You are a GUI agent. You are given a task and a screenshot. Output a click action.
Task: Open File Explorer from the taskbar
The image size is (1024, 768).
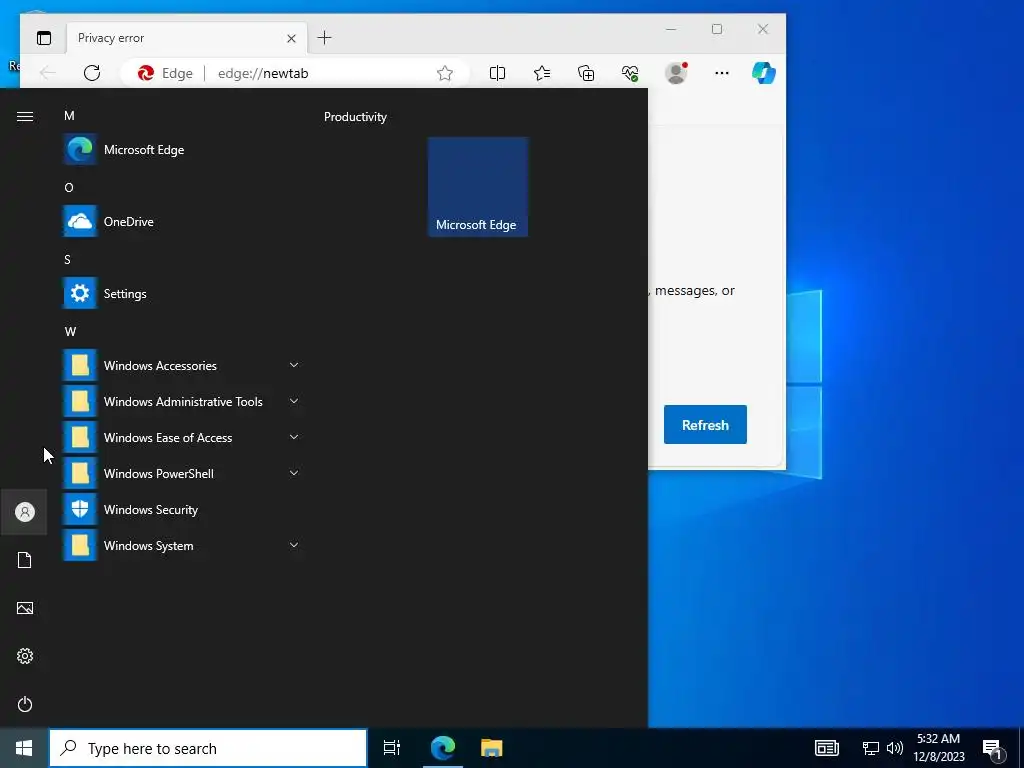(492, 748)
